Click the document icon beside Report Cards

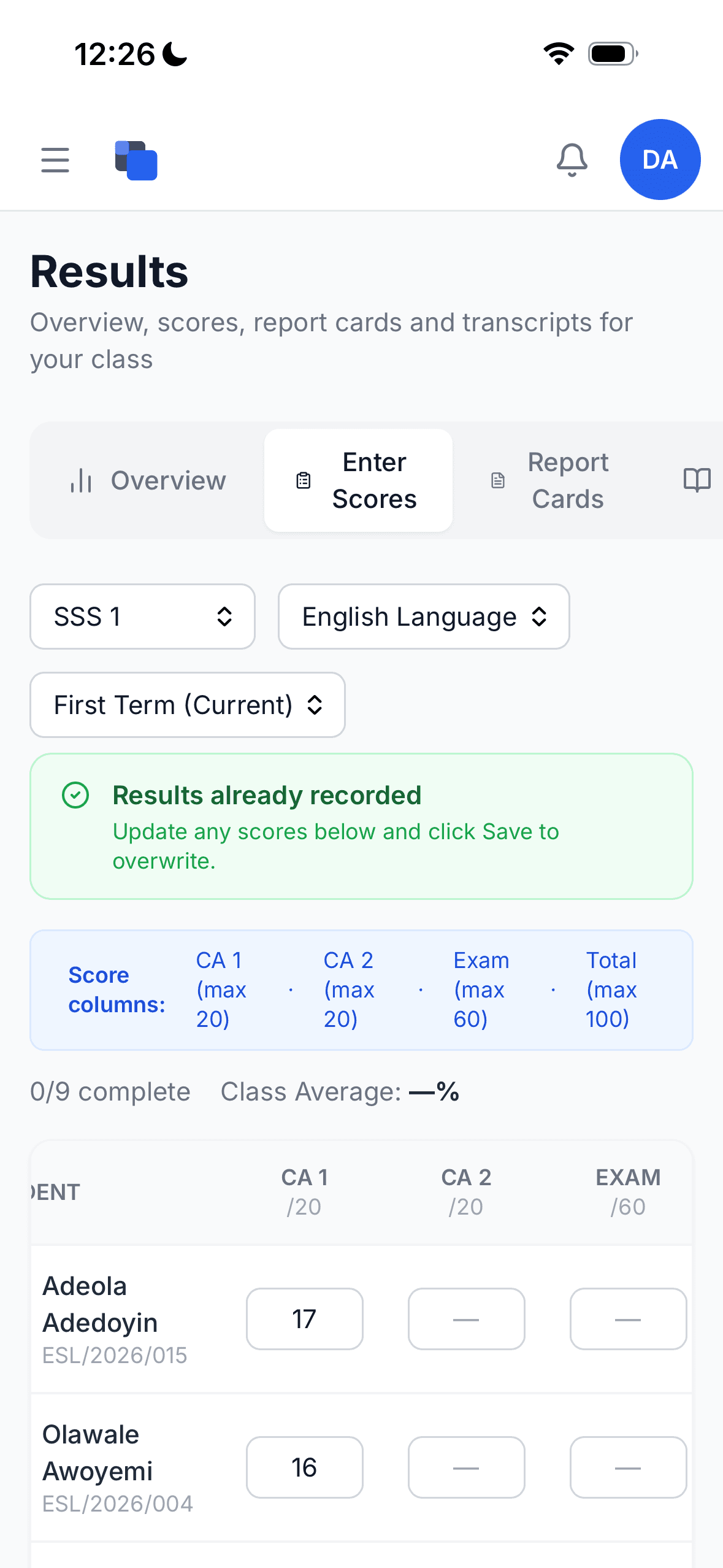pos(497,480)
